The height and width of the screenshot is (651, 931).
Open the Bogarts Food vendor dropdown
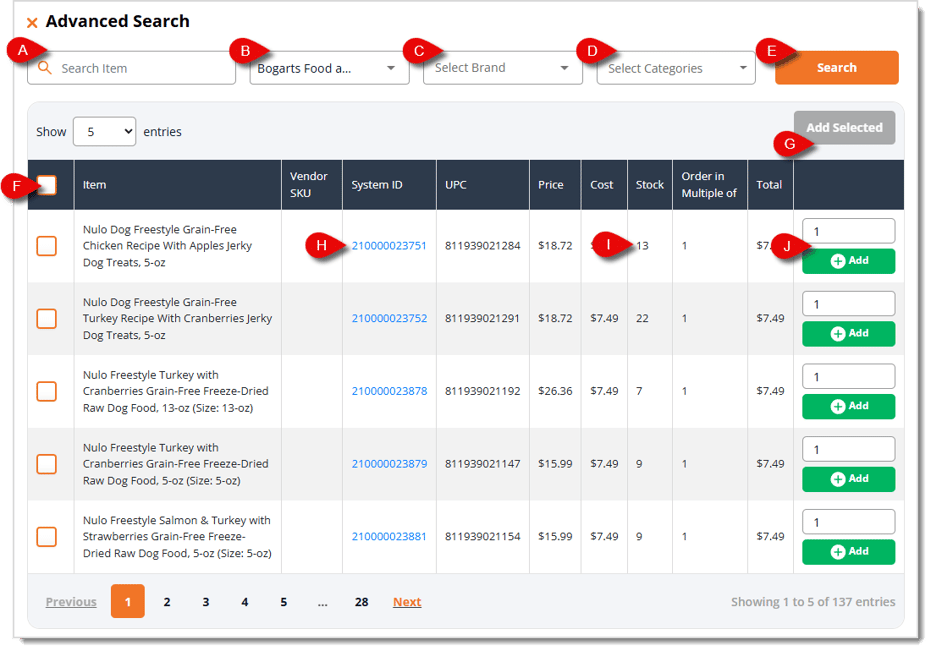[x=329, y=68]
